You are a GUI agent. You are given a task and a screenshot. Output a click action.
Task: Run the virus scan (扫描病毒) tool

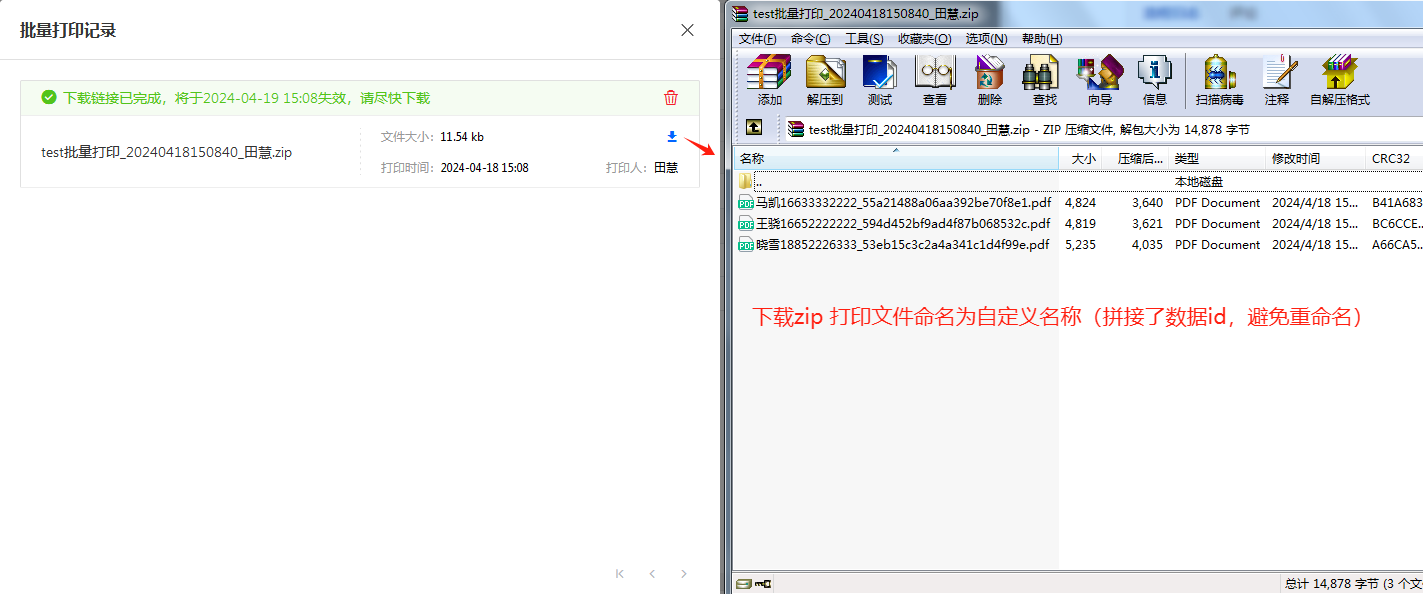tap(1219, 80)
